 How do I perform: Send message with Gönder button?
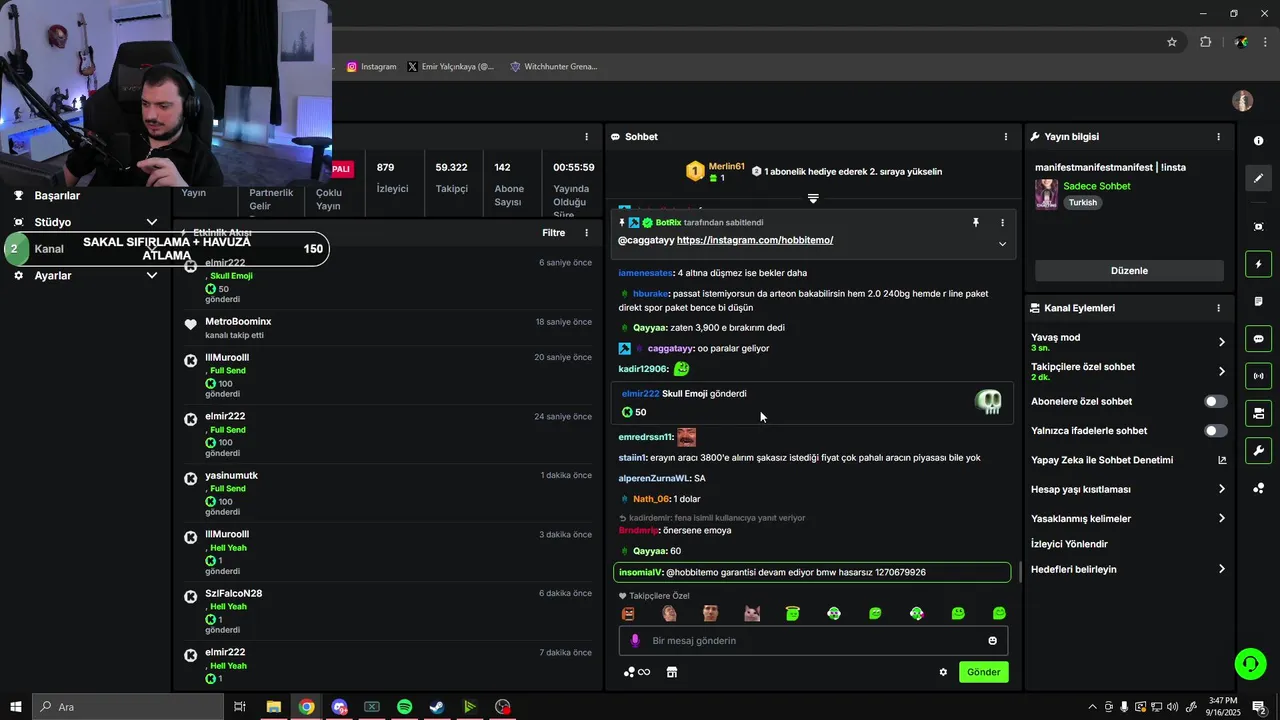(983, 672)
